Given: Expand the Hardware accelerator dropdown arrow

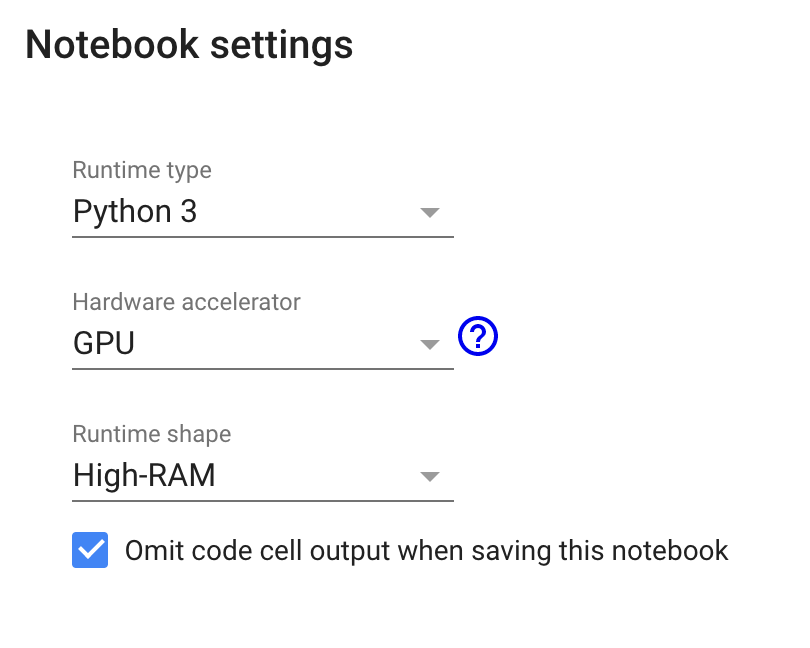Looking at the screenshot, I should pos(430,344).
